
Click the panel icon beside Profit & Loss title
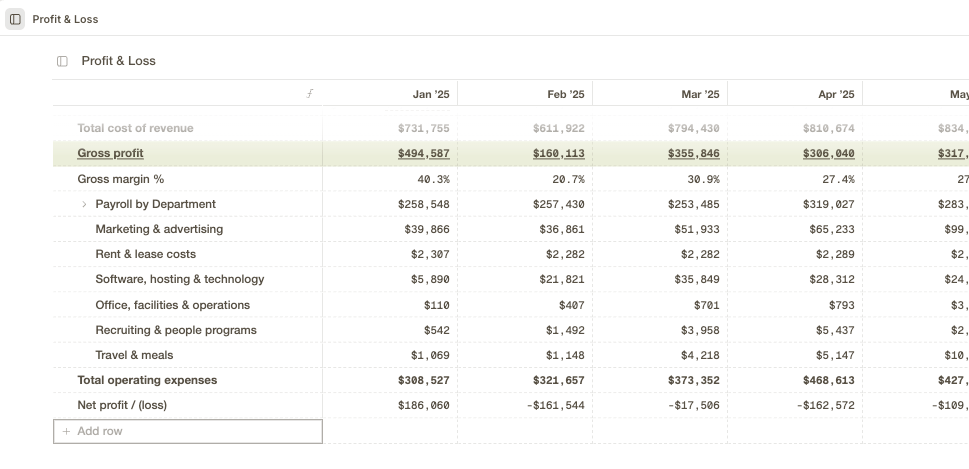pos(62,61)
